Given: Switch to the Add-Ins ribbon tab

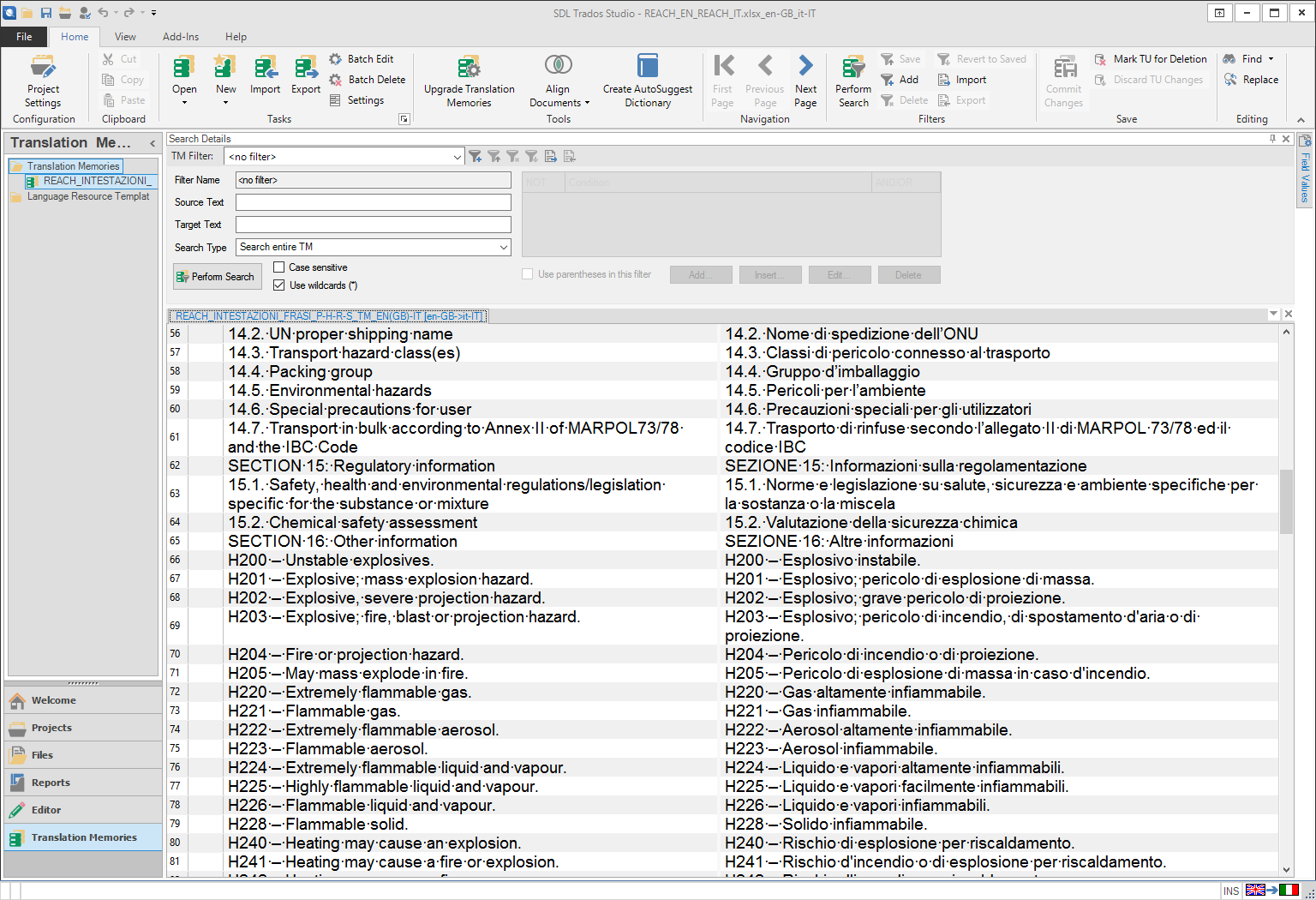Looking at the screenshot, I should coord(181,37).
